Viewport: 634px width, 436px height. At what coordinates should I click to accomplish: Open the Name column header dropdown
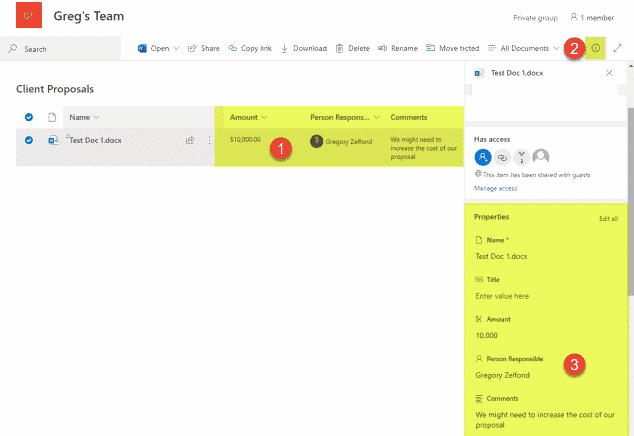tap(84, 117)
